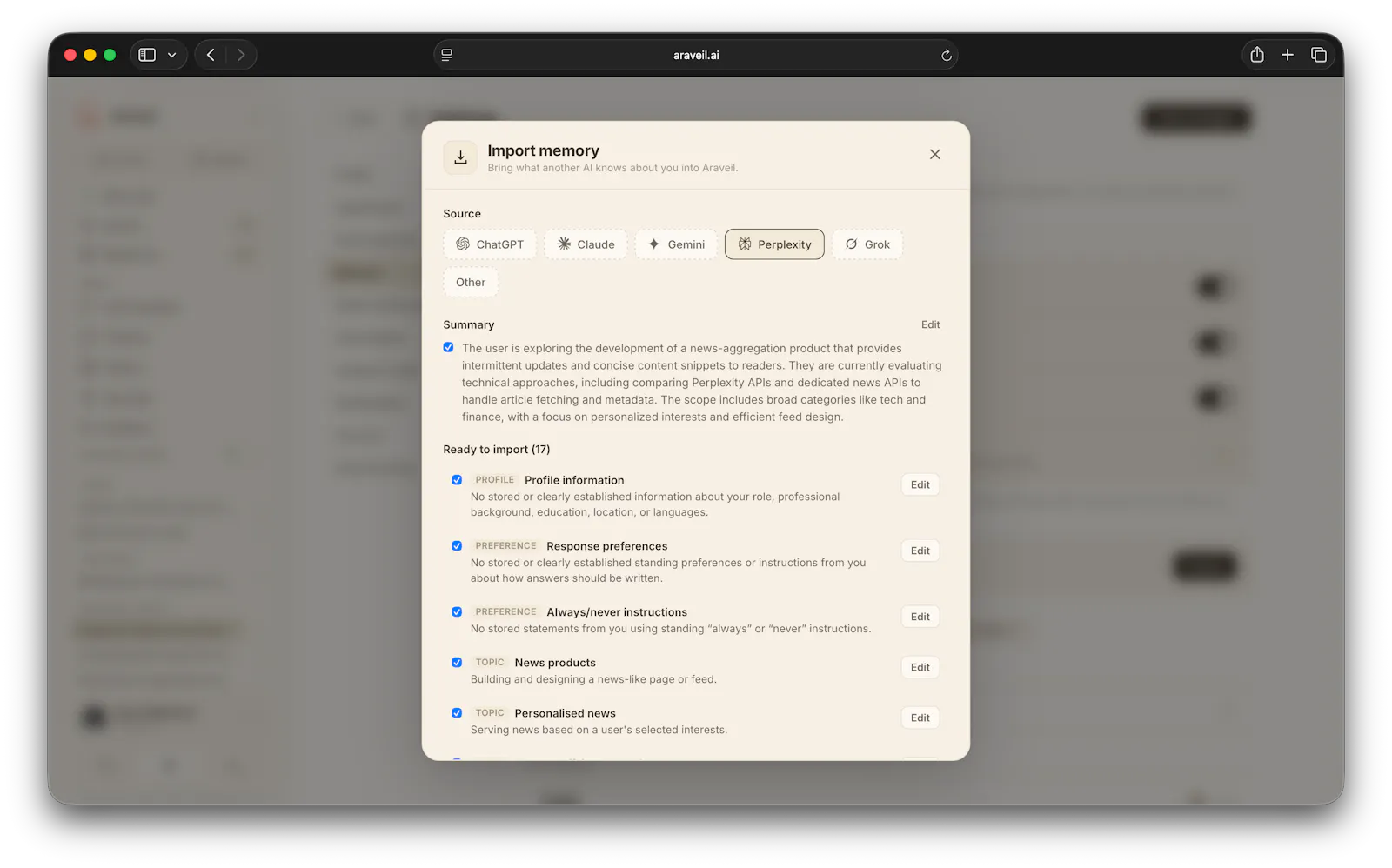Open the Safari share menu
Image resolution: width=1392 pixels, height=868 pixels.
point(1257,55)
